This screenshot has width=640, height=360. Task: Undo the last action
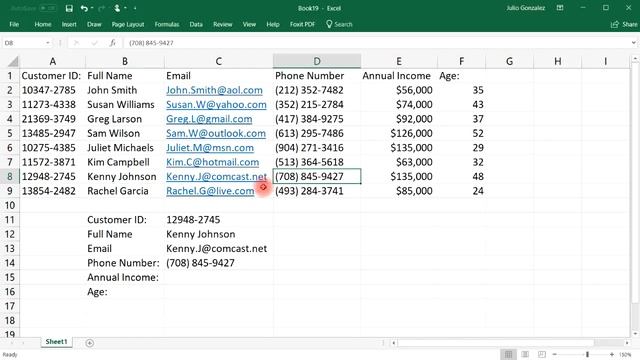click(84, 8)
